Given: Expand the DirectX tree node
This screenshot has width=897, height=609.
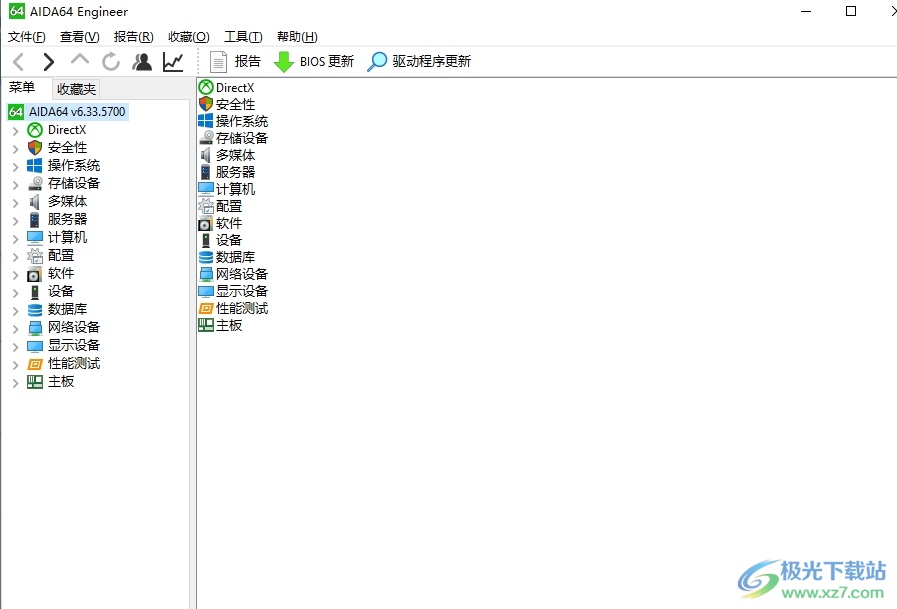Looking at the screenshot, I should [15, 131].
